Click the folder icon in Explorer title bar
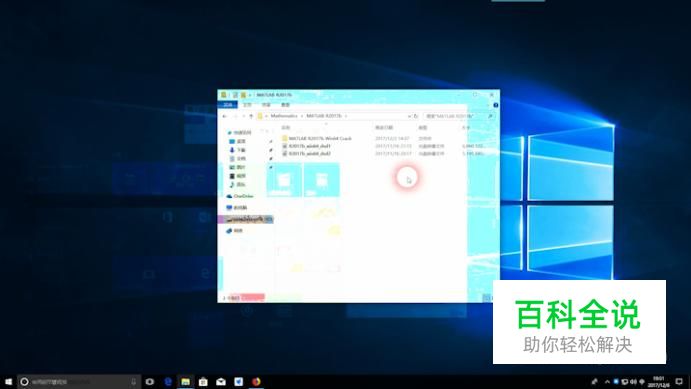The width and height of the screenshot is (691, 389). click(224, 95)
